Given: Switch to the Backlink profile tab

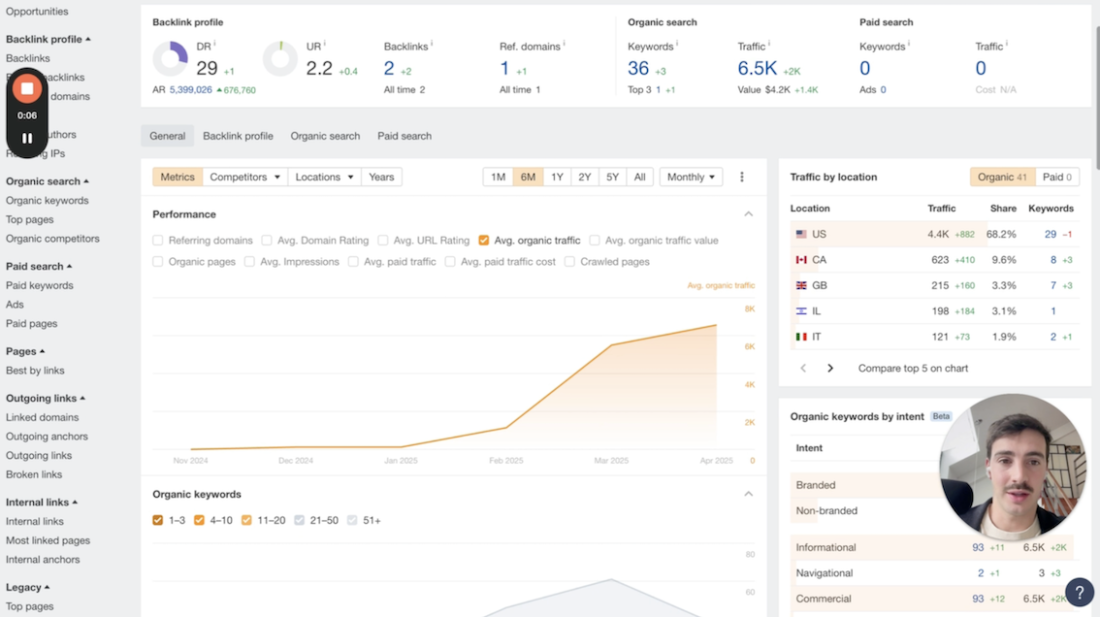Looking at the screenshot, I should [x=237, y=136].
